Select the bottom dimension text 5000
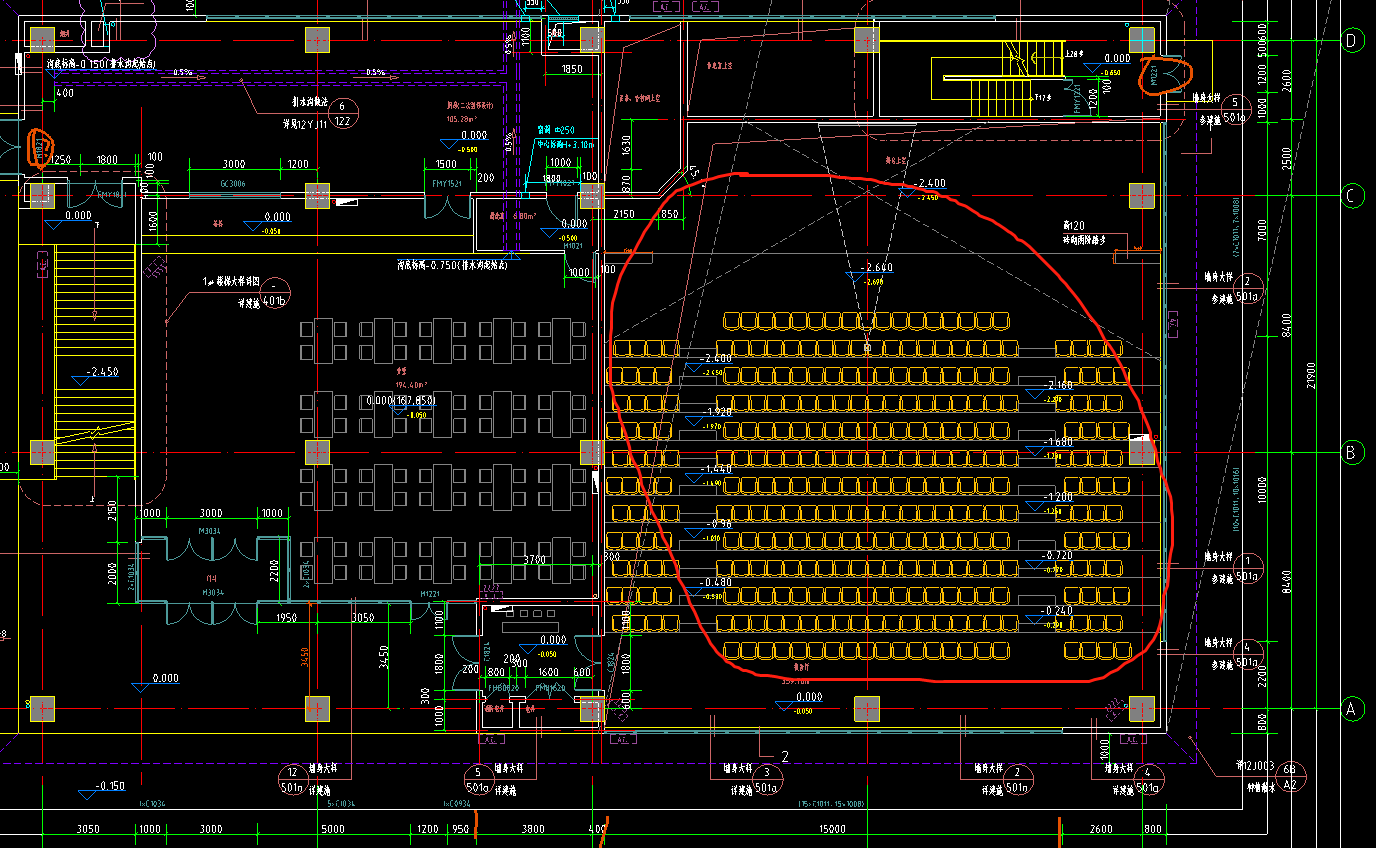The height and width of the screenshot is (848, 1376). pos(332,829)
